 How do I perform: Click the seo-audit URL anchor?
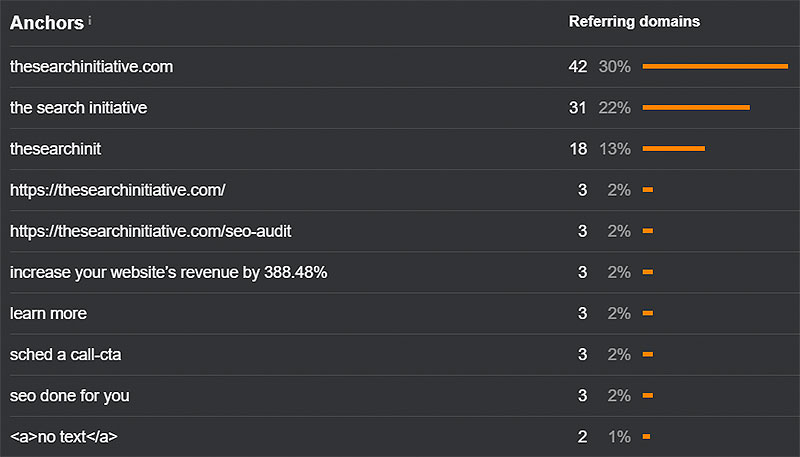click(x=151, y=231)
